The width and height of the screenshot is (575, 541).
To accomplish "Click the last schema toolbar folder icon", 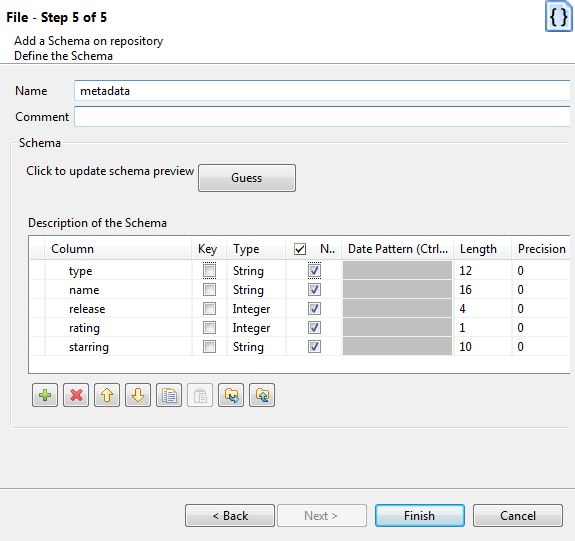I will coord(262,395).
